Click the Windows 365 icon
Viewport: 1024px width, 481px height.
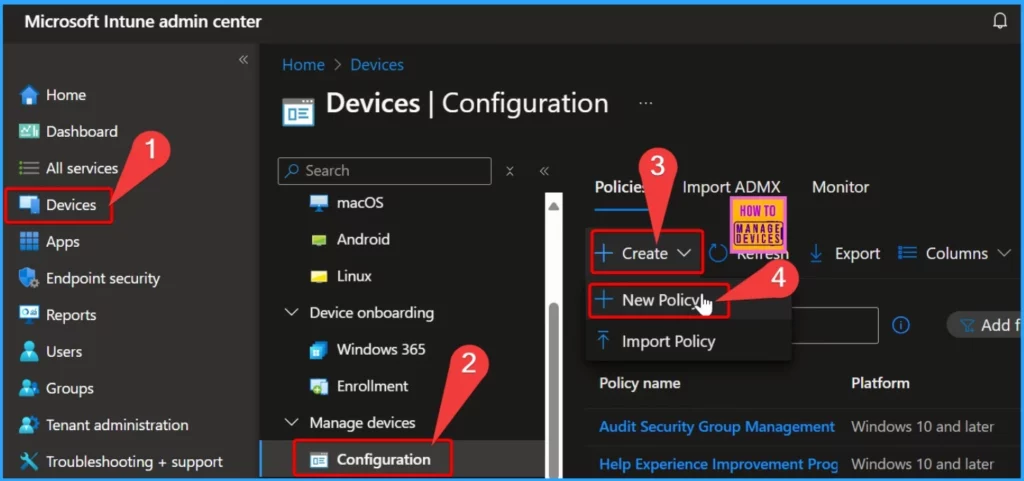point(319,350)
